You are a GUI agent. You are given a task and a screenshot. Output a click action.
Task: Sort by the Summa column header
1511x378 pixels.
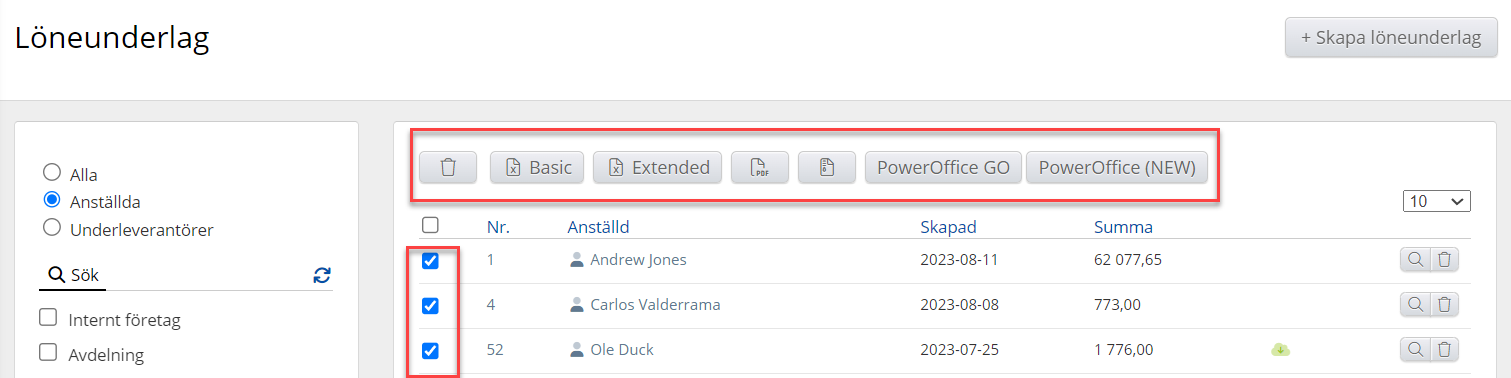tap(1123, 226)
